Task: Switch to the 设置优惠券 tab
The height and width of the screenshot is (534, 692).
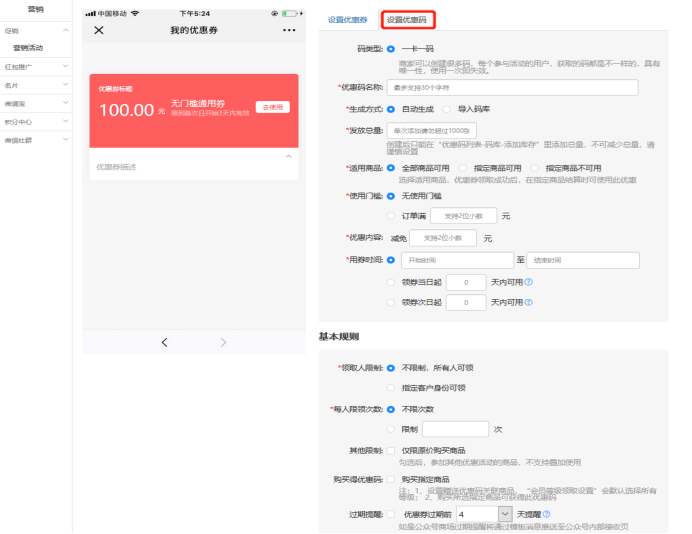Action: tap(347, 20)
